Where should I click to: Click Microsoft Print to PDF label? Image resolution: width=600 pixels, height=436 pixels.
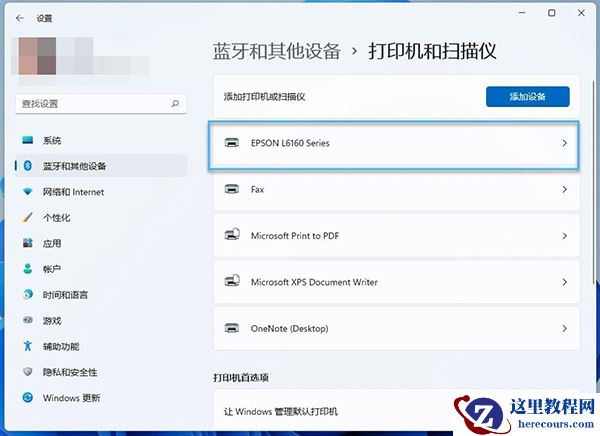[x=295, y=236]
